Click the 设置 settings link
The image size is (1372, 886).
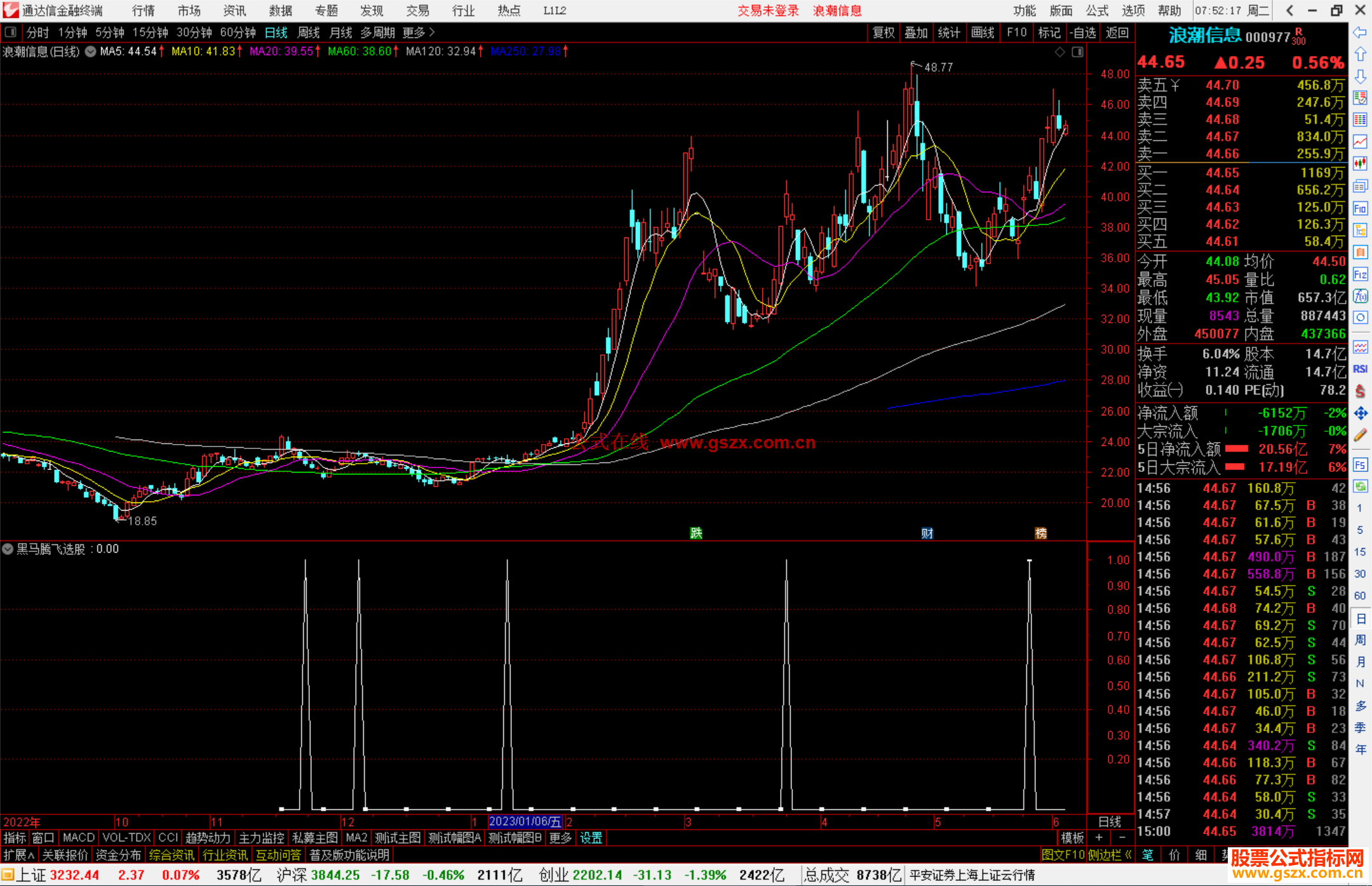(591, 838)
